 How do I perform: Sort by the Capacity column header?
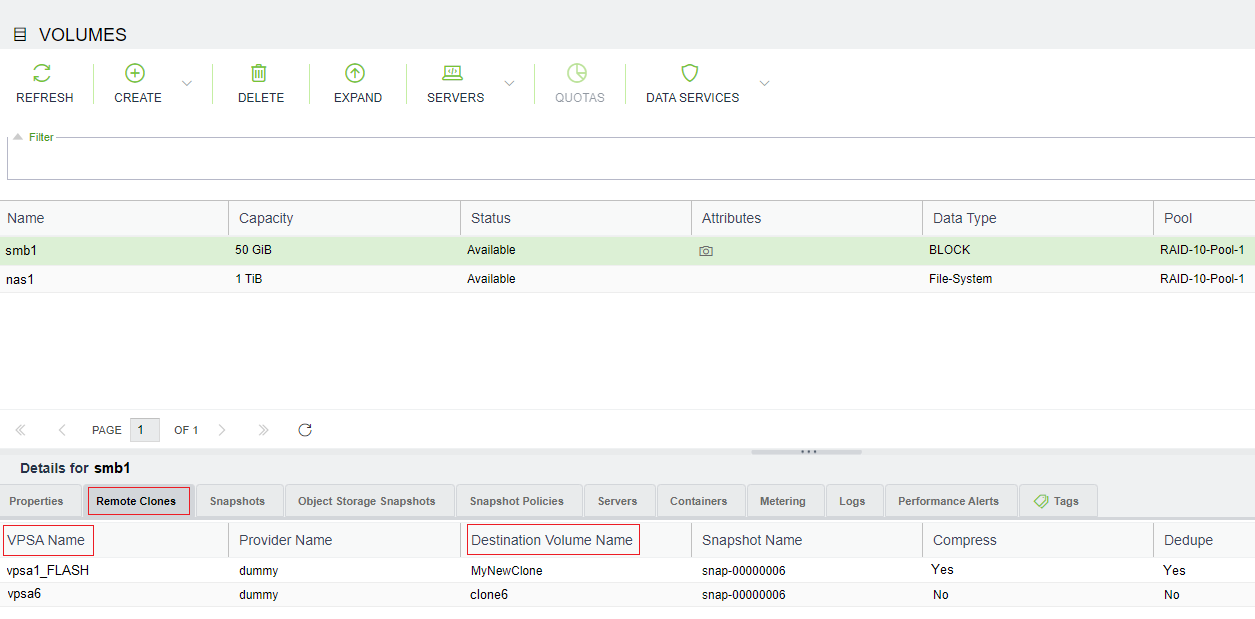pyautogui.click(x=266, y=218)
